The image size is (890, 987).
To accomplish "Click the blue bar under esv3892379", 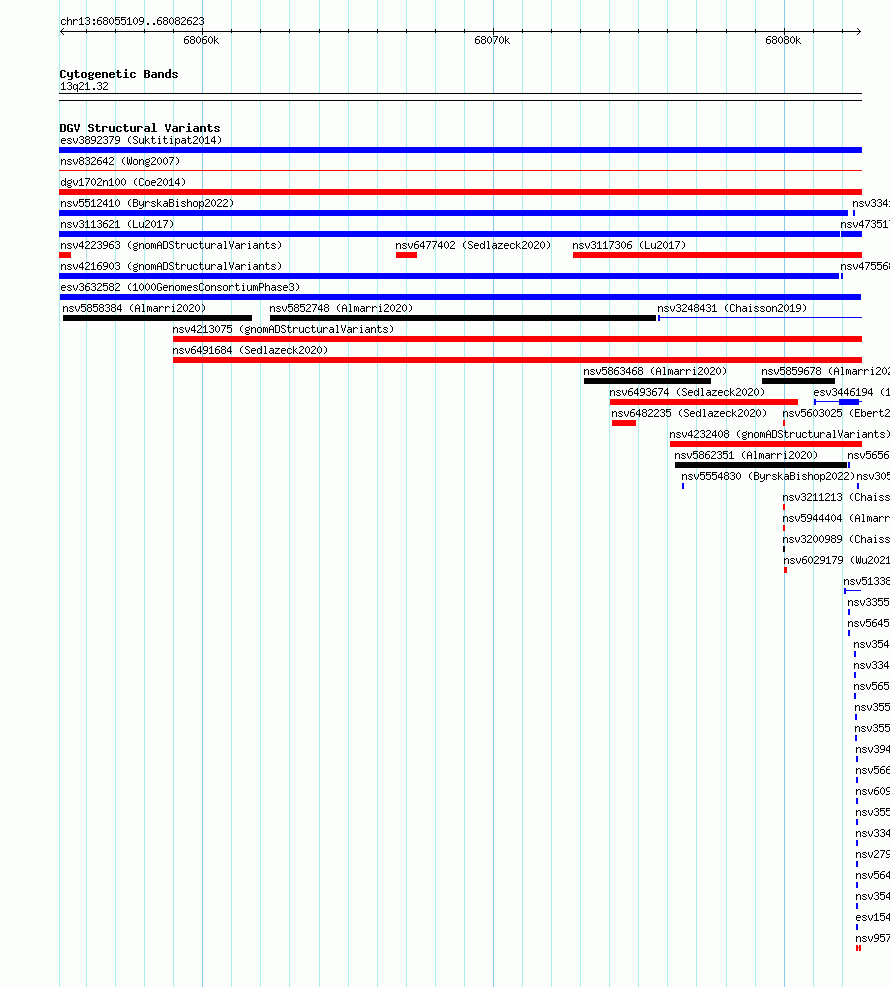I will click(460, 150).
